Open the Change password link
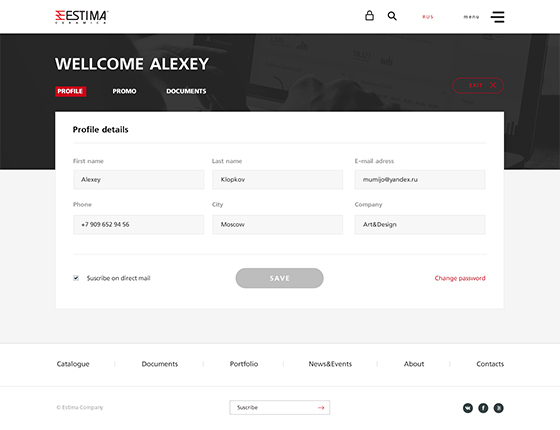 click(460, 278)
